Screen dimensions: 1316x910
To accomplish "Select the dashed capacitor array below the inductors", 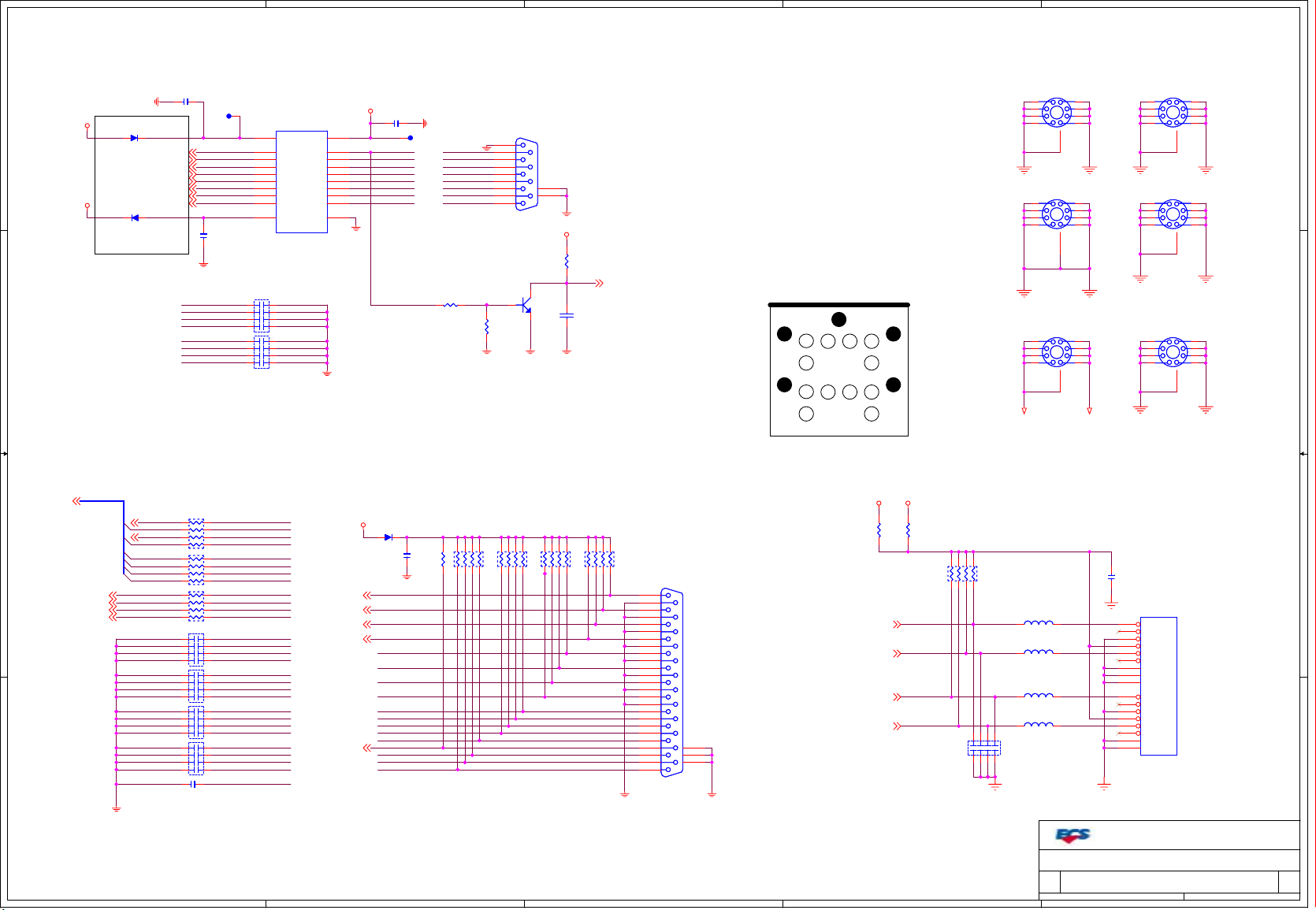I will pos(984,748).
